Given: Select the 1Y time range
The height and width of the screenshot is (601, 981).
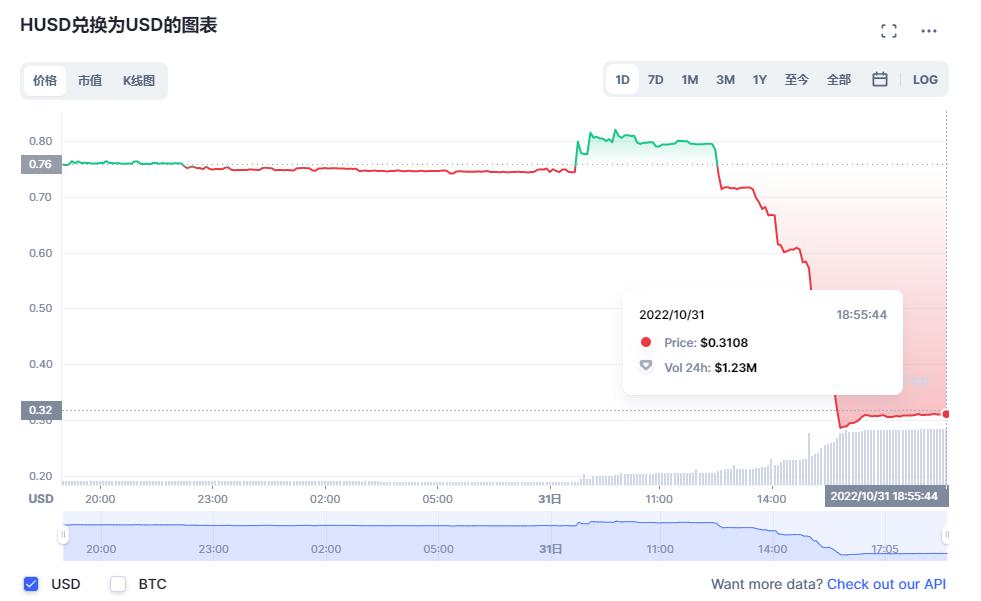Looking at the screenshot, I should coord(759,79).
